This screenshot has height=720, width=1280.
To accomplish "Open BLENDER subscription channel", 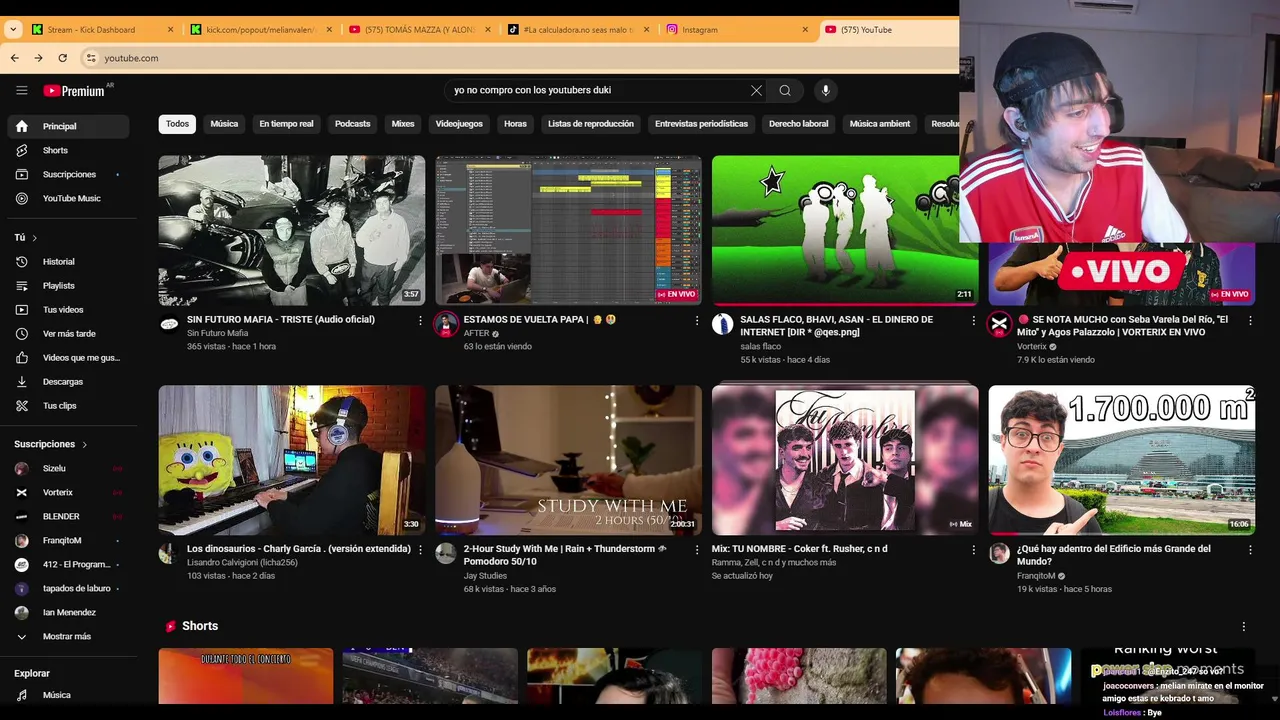I will (x=68, y=516).
